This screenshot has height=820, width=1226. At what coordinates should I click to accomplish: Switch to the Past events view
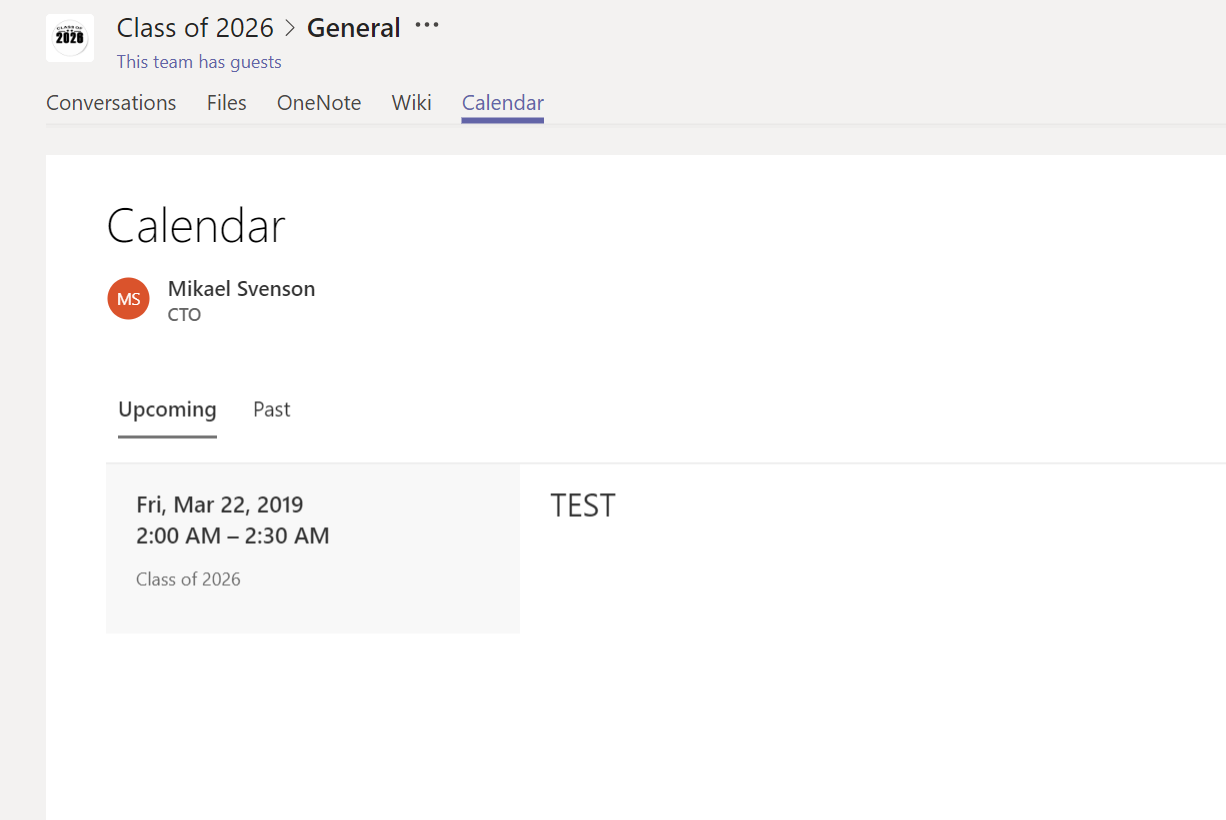(x=271, y=409)
